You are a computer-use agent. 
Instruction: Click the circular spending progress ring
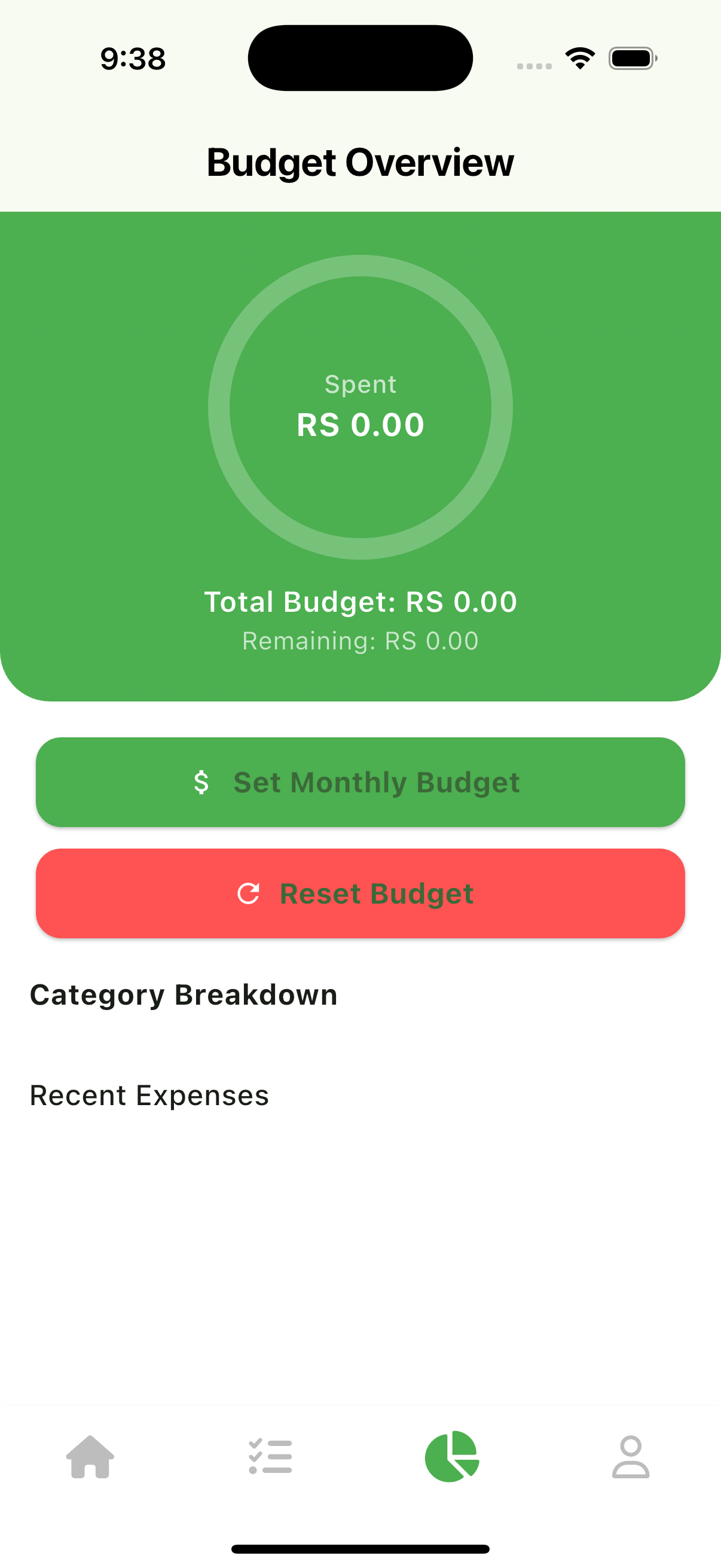tap(360, 266)
